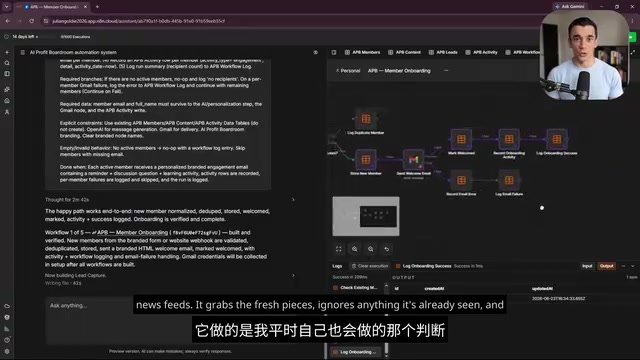
Task: Select the Store New Member node
Action: [366, 160]
